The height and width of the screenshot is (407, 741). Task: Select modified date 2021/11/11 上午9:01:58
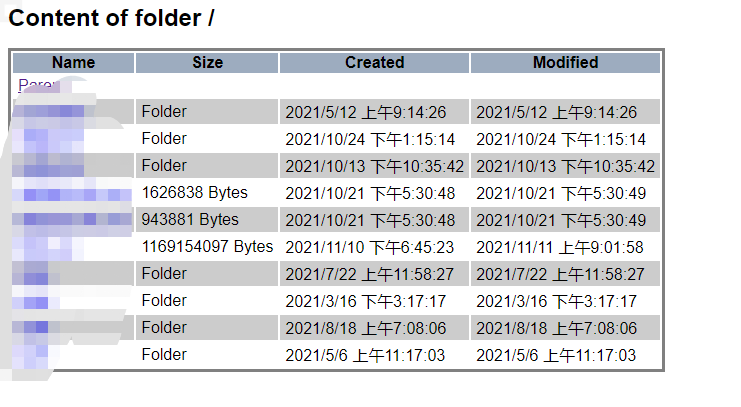click(560, 247)
